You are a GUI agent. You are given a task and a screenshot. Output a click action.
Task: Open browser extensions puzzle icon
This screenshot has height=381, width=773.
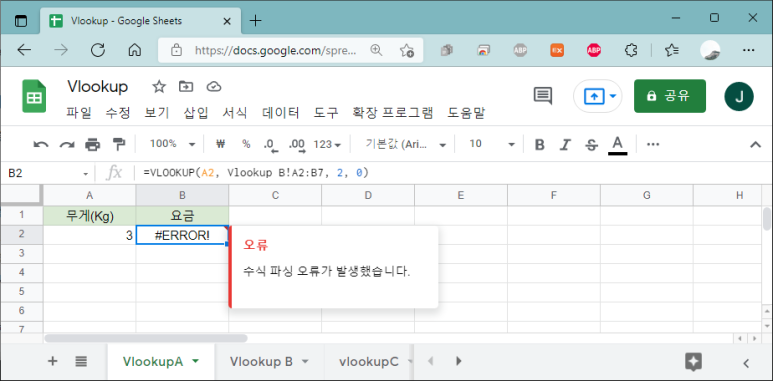[631, 50]
